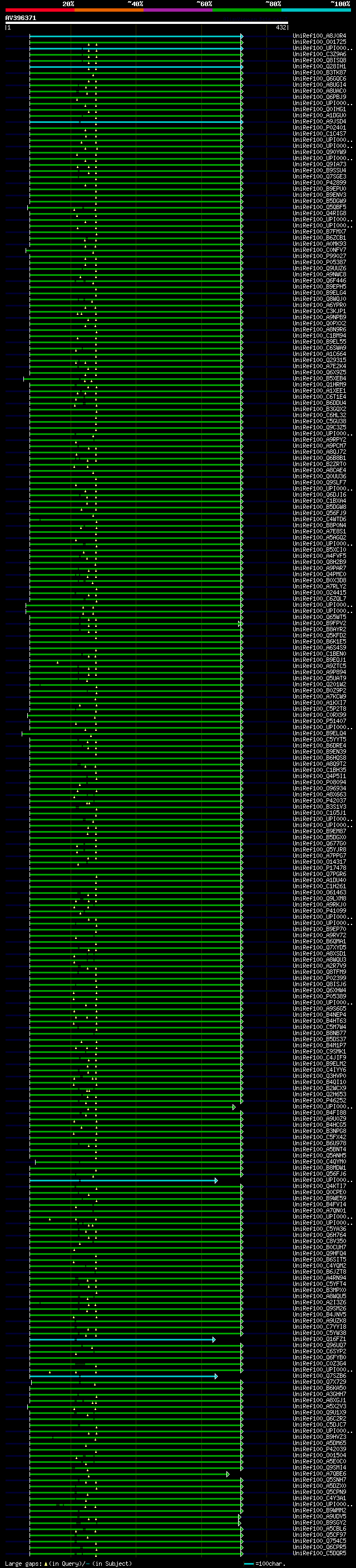Click the purple ~60% legend segment
The width and height of the screenshot is (356, 1568).
pos(177,10)
